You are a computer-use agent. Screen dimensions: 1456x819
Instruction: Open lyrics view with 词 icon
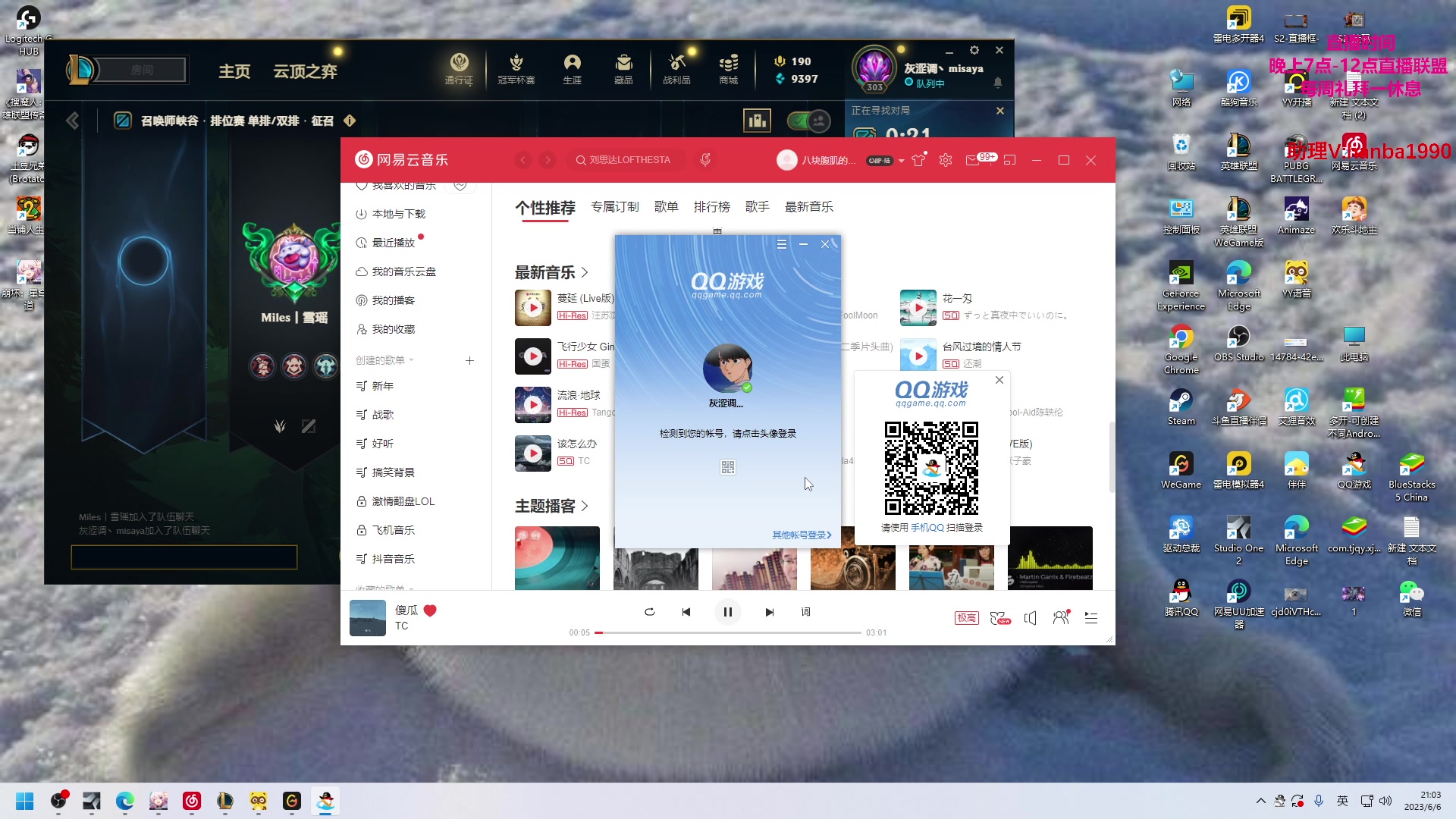coord(805,612)
